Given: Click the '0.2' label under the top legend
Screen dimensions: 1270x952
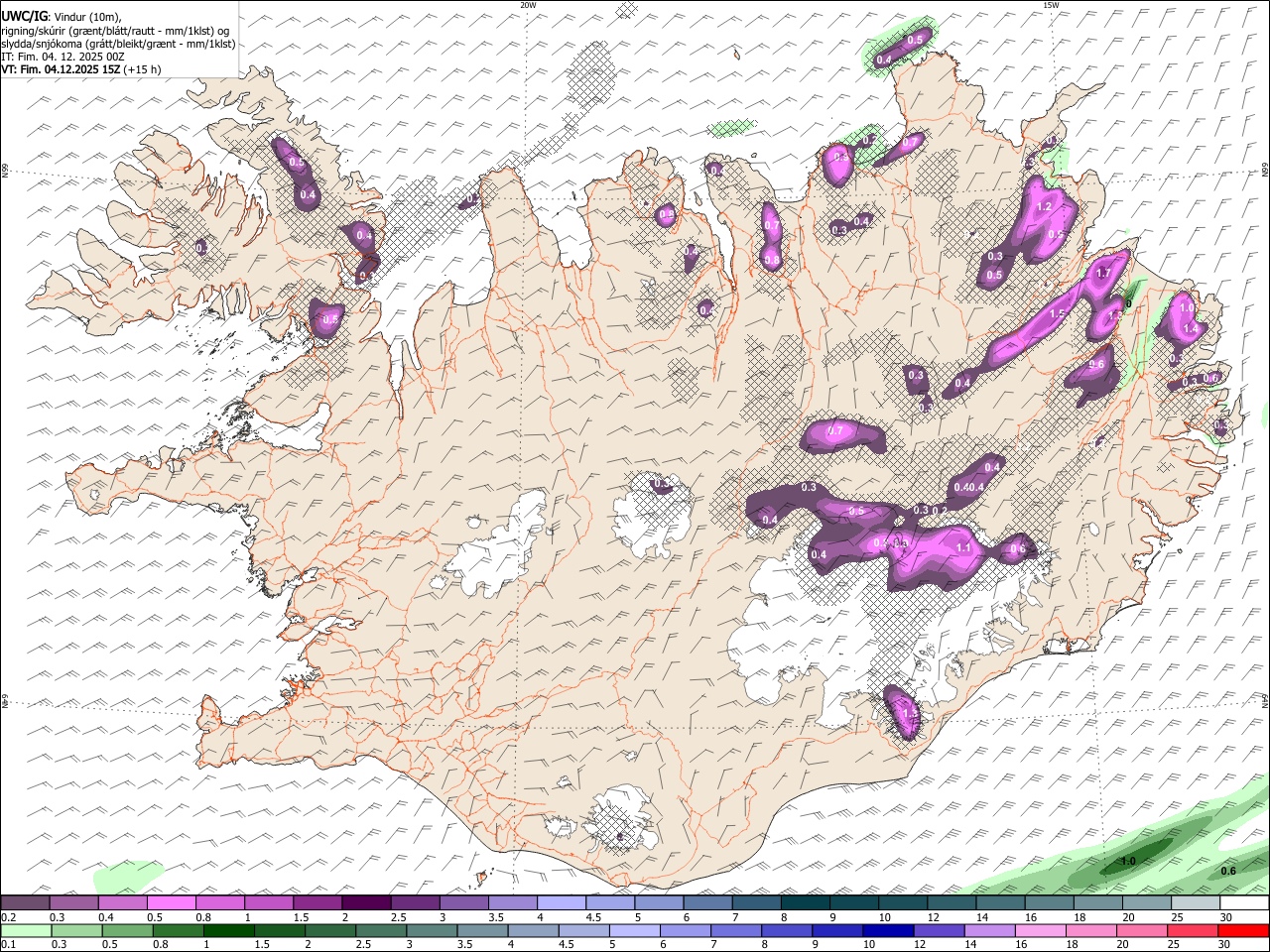Looking at the screenshot, I should [x=9, y=917].
